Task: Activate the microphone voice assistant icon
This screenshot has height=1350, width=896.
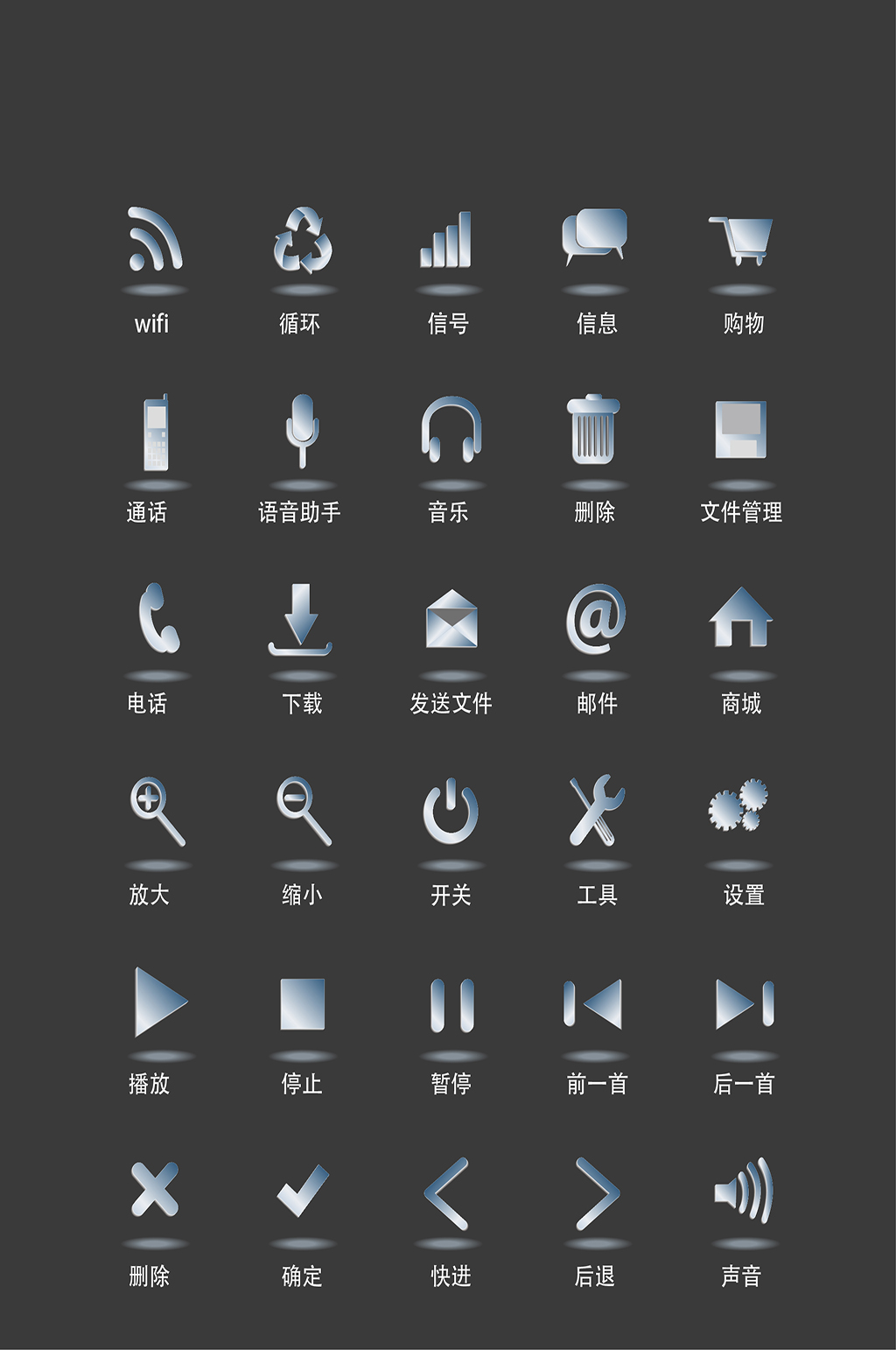Action: 303,431
